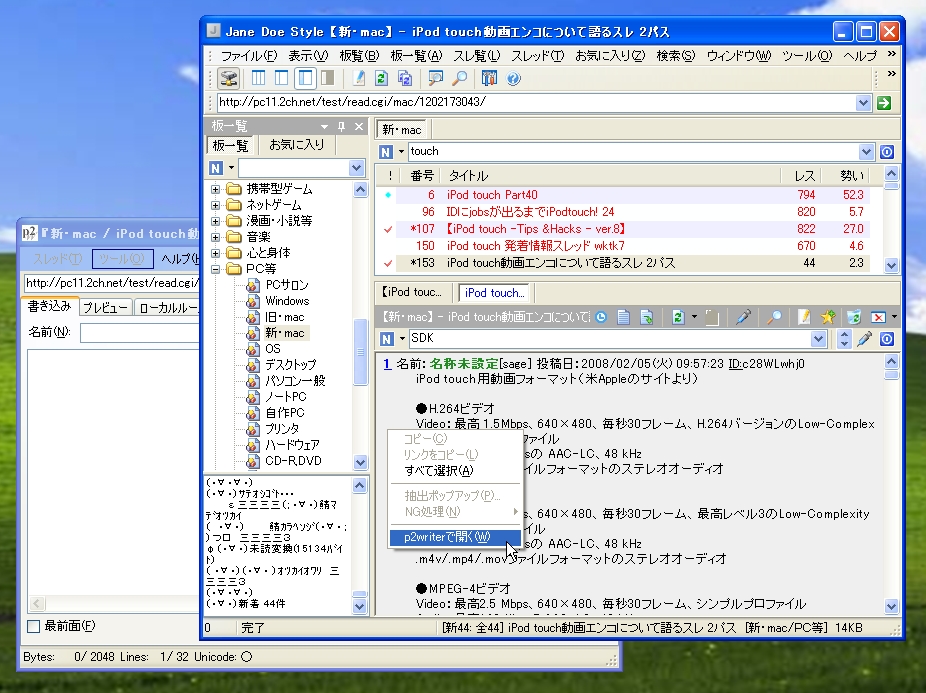Click the green reload icon in thread toolbar
Screen dimensions: 926x693
tap(678, 317)
